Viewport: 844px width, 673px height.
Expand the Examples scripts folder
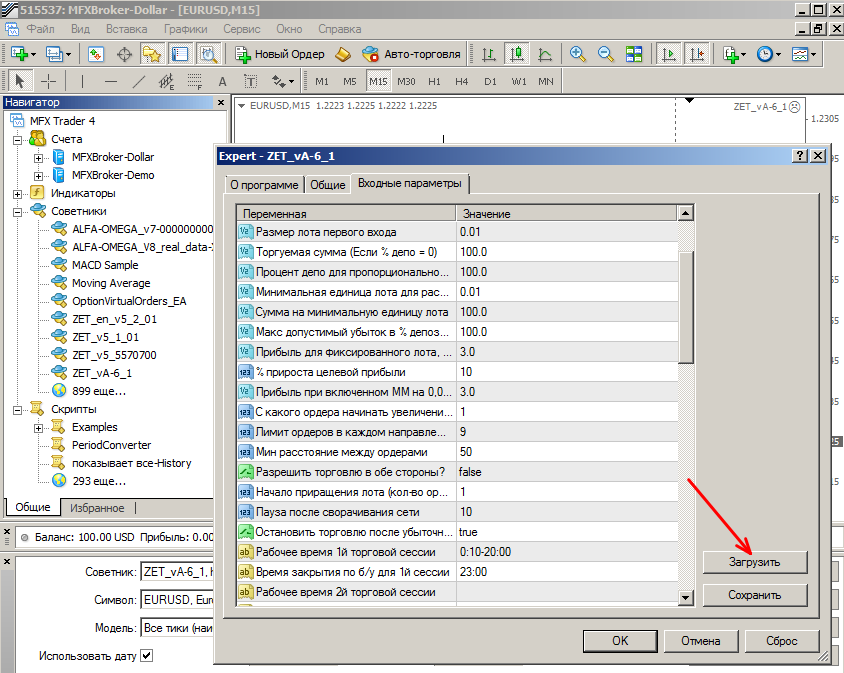coord(38,428)
